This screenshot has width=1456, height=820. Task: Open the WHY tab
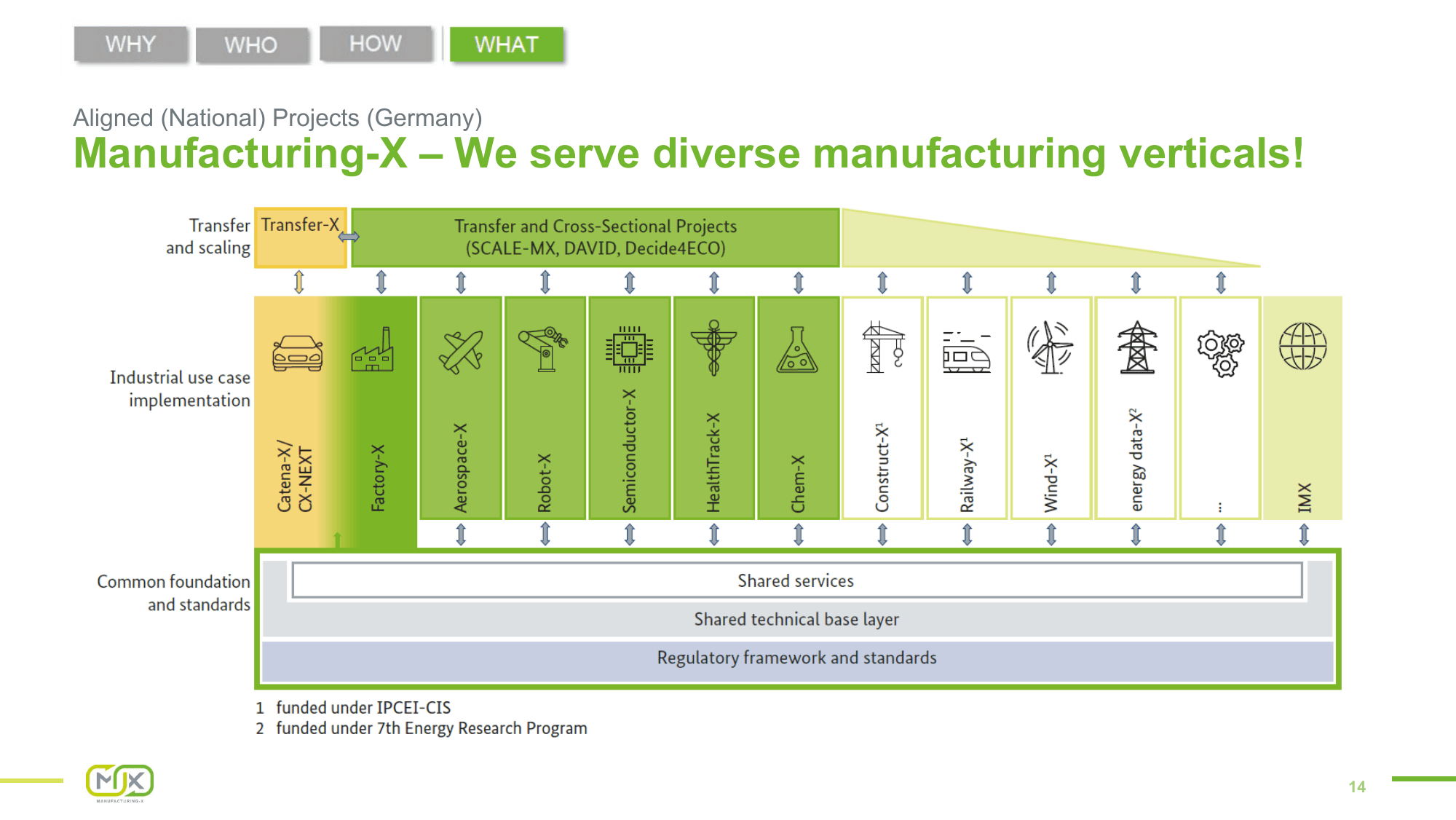pos(130,44)
